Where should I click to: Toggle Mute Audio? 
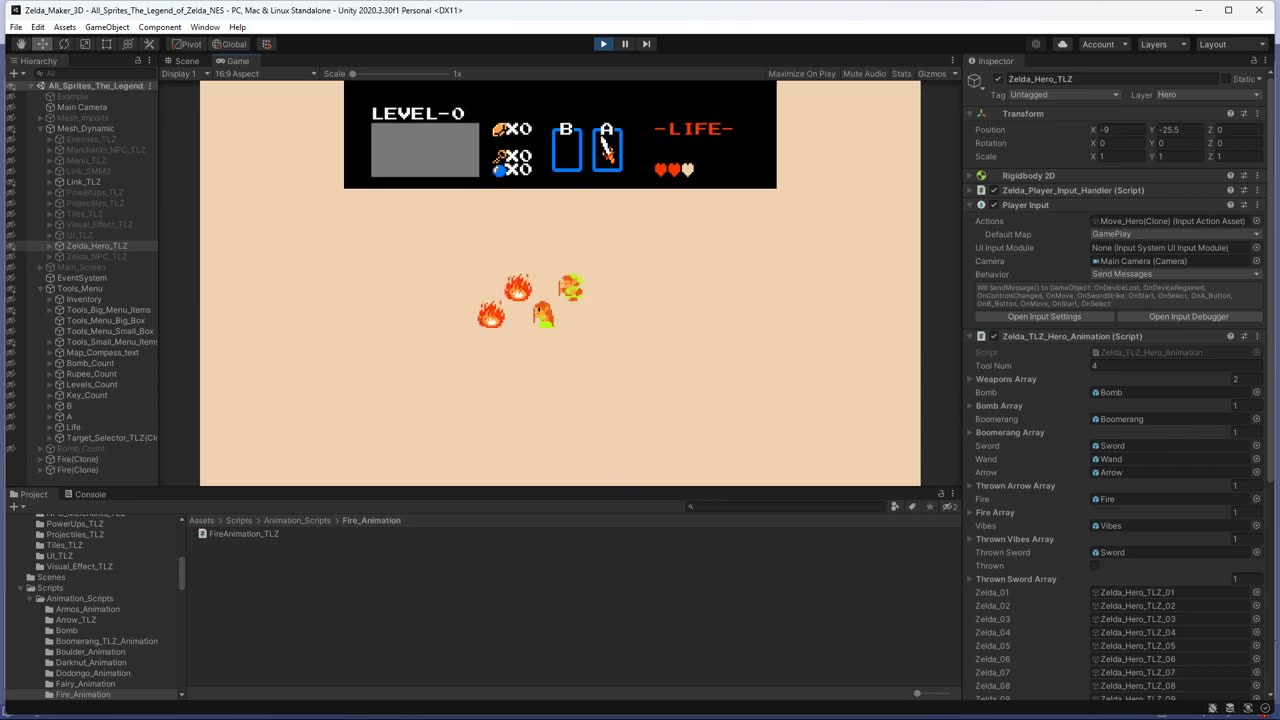[x=865, y=74]
